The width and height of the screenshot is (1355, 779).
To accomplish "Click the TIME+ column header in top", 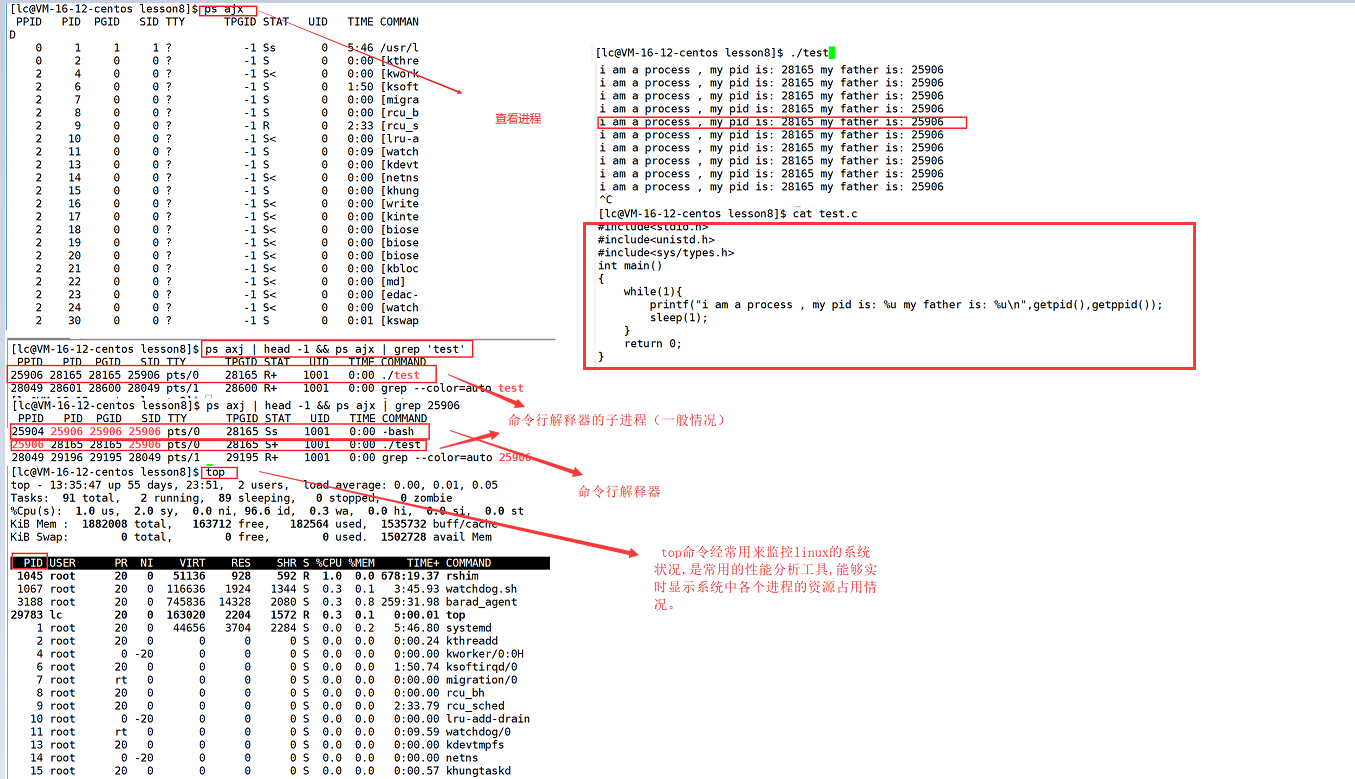I will pos(423,563).
